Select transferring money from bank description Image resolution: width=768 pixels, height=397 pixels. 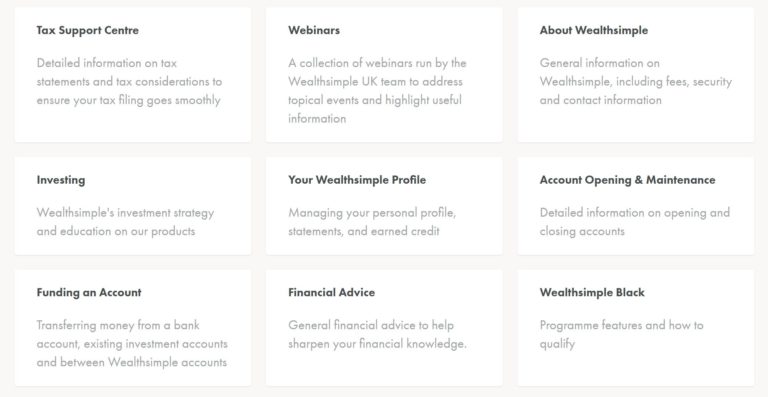(132, 344)
